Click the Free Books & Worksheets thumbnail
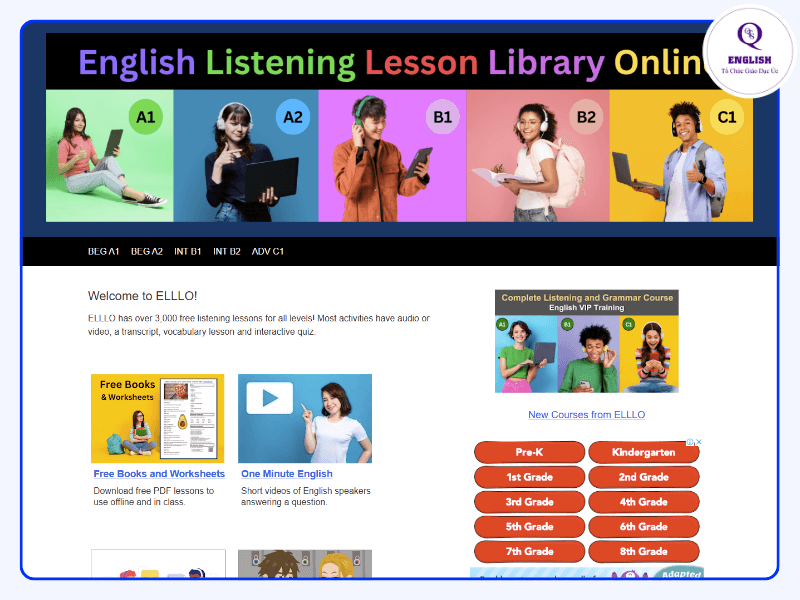Screen dimensions: 800x600 tap(158, 418)
